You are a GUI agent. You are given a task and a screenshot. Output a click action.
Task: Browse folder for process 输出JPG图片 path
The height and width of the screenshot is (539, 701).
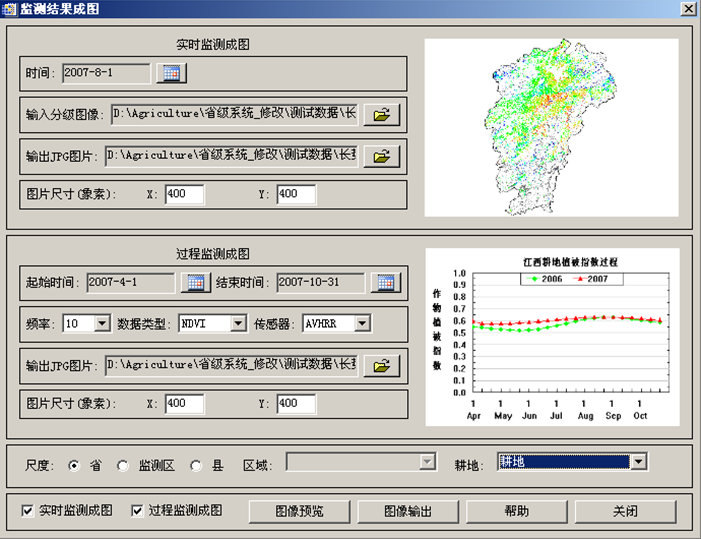tap(381, 366)
